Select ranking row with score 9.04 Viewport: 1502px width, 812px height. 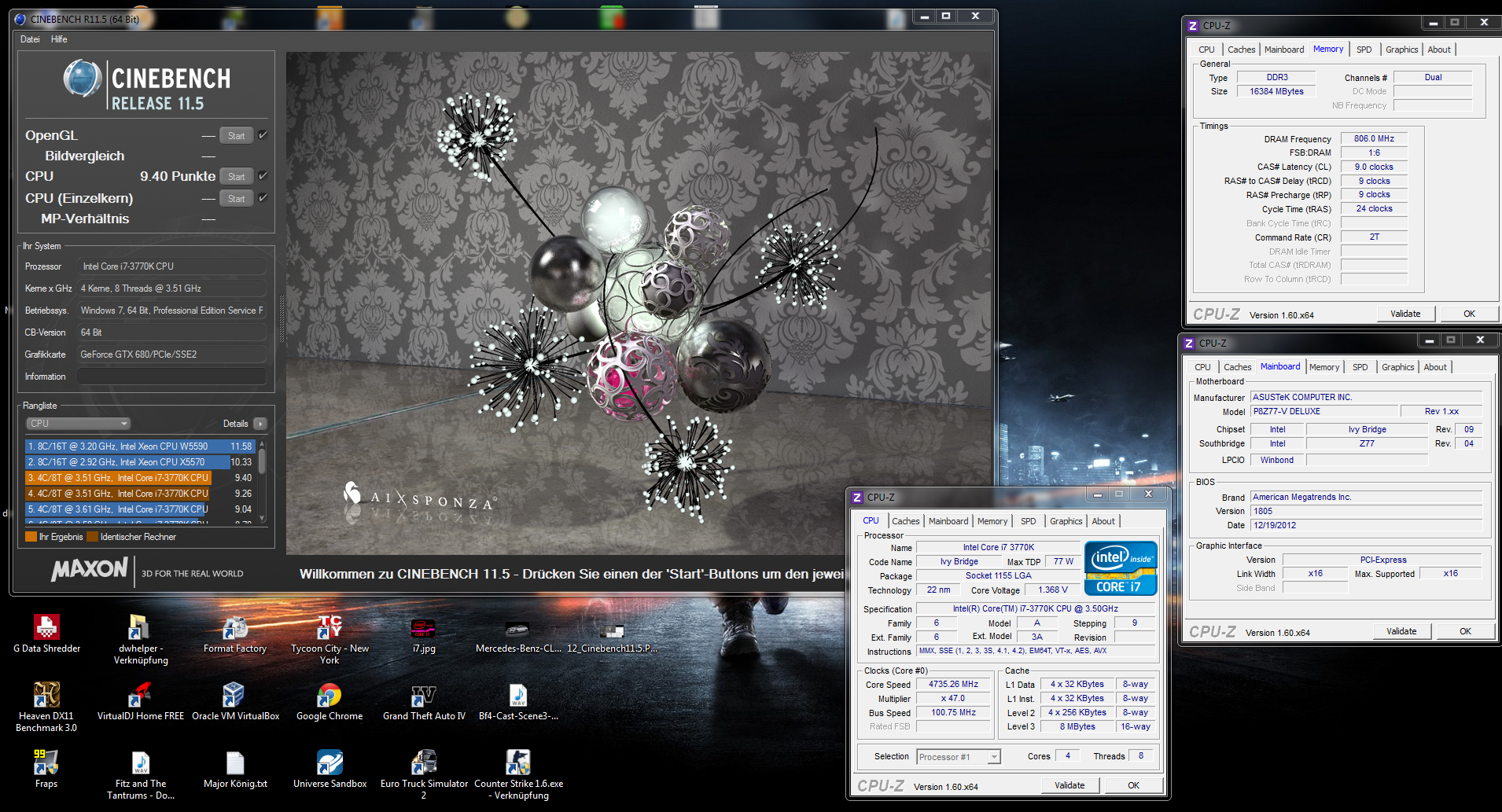[x=140, y=509]
